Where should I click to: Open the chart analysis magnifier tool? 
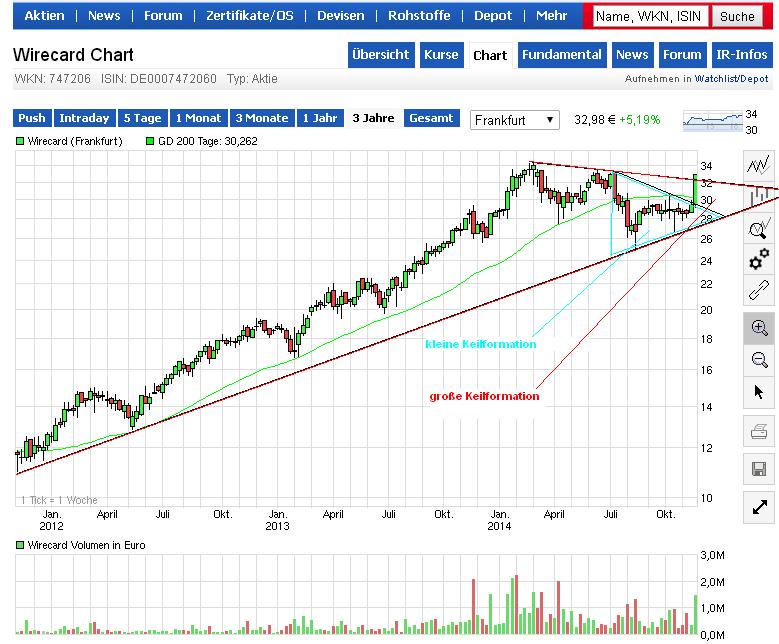[x=759, y=229]
